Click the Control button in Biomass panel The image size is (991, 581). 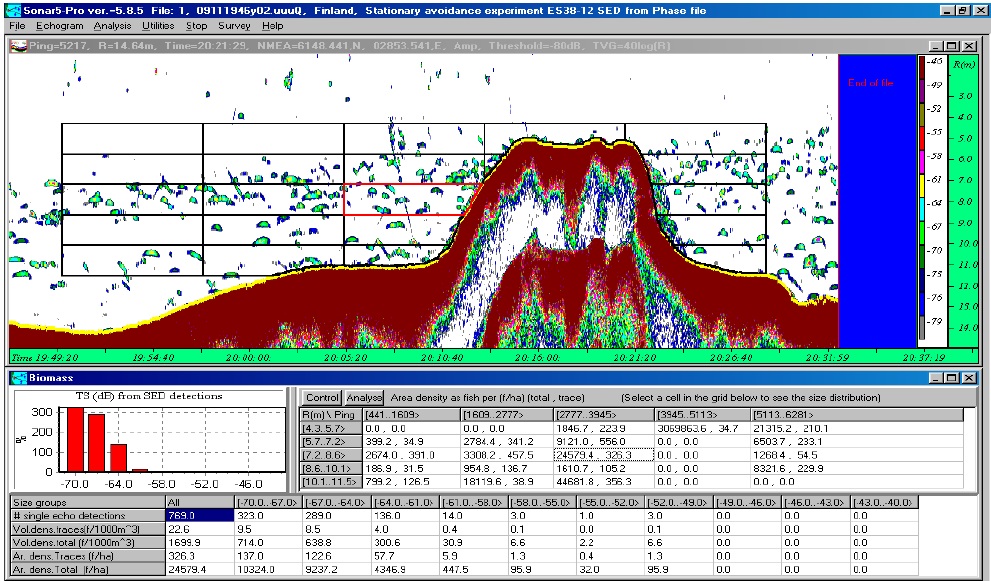322,398
